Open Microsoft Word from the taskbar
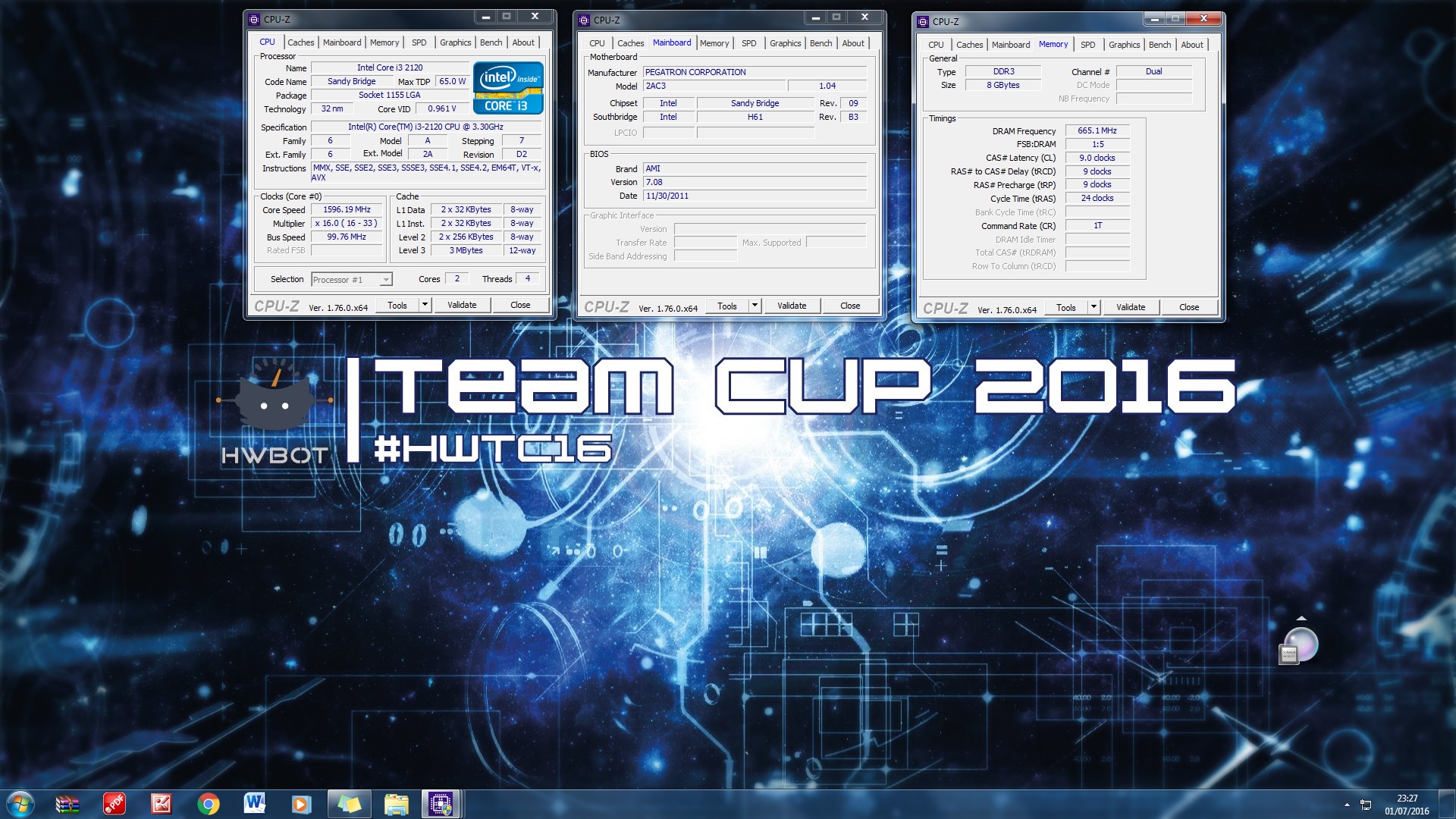The image size is (1456, 819). pos(255,804)
